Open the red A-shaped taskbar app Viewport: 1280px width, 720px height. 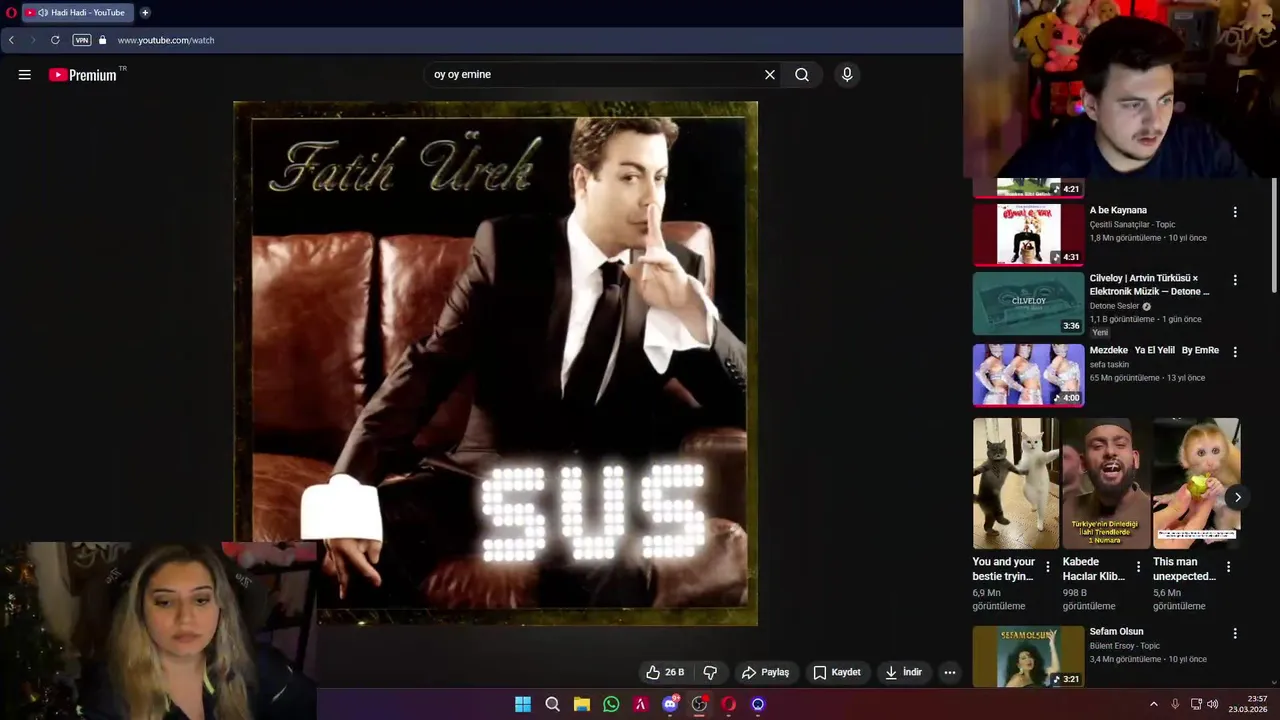point(641,704)
